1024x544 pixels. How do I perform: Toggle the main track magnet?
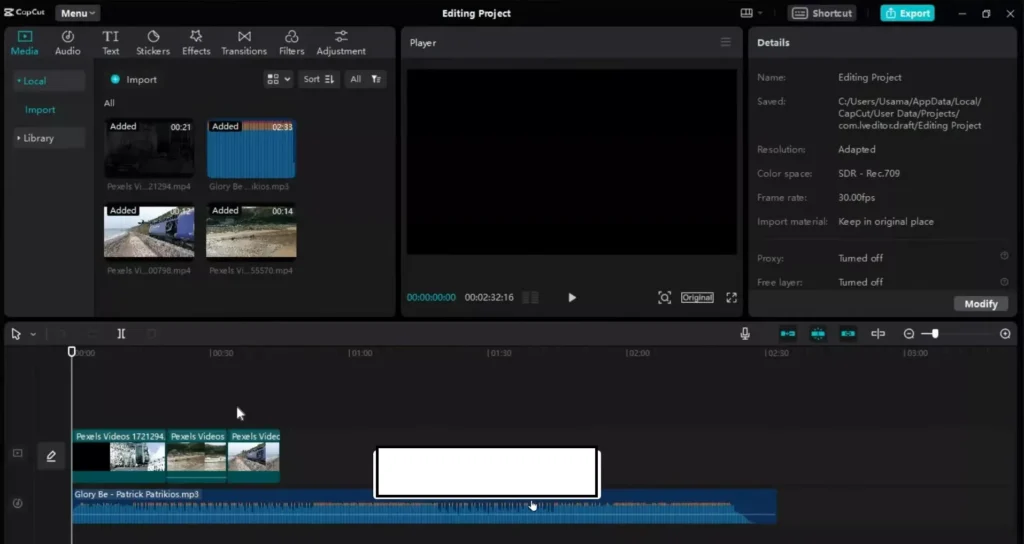point(788,334)
